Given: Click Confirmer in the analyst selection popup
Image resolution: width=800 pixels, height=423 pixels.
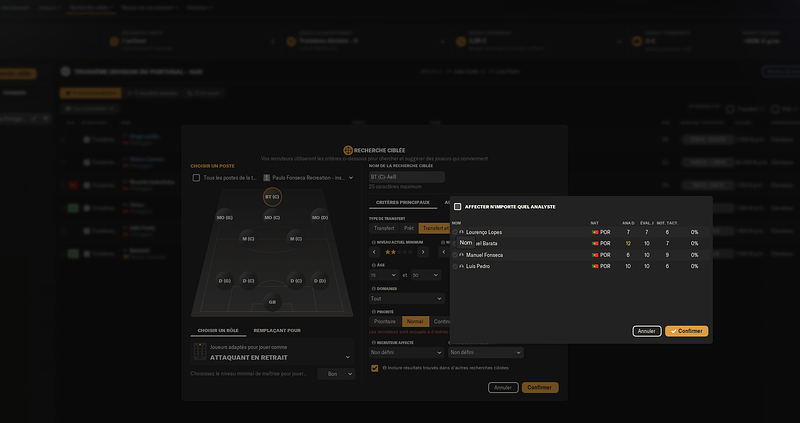Looking at the screenshot, I should tap(687, 331).
